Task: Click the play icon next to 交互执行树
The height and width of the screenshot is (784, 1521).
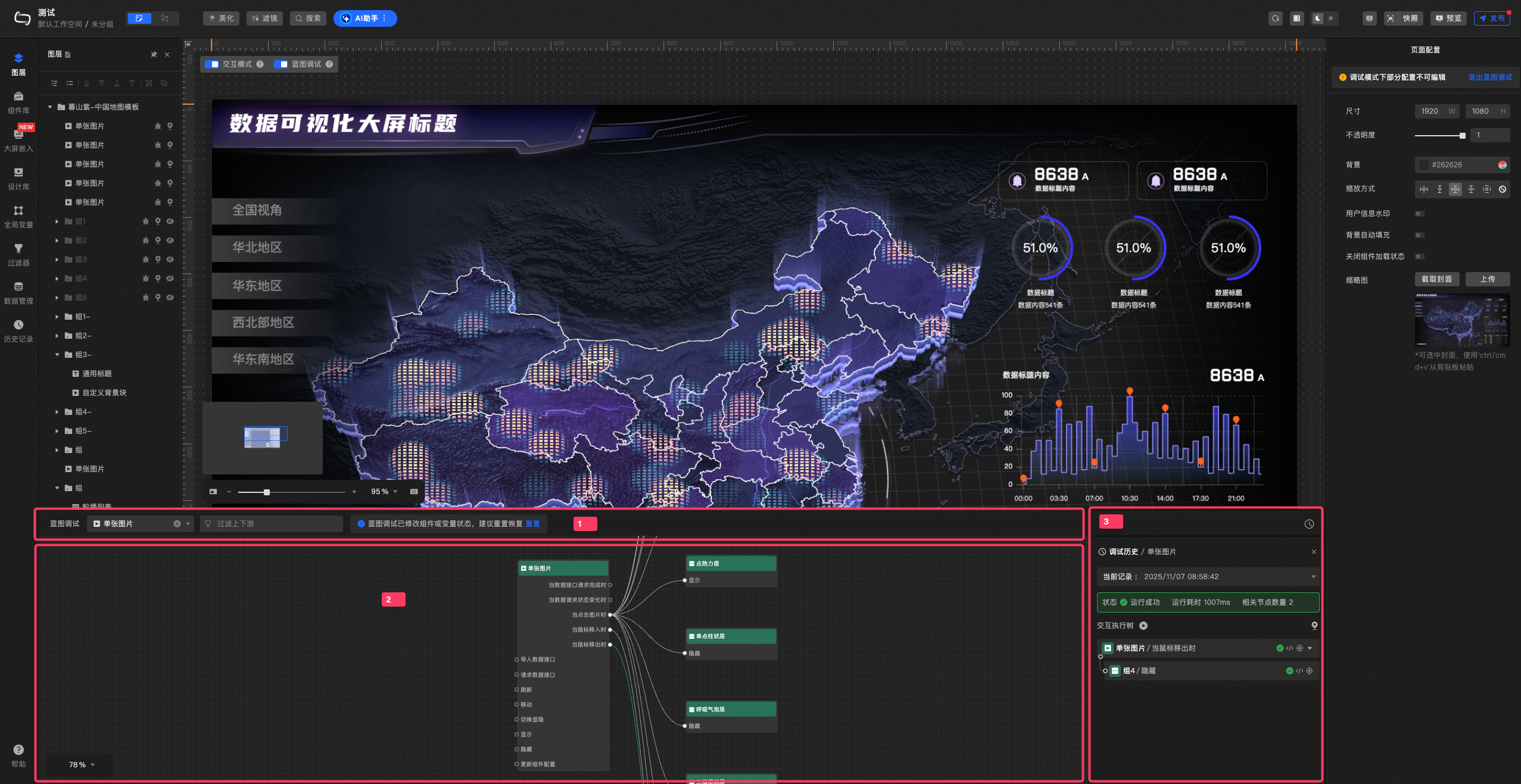Action: click(x=1143, y=626)
